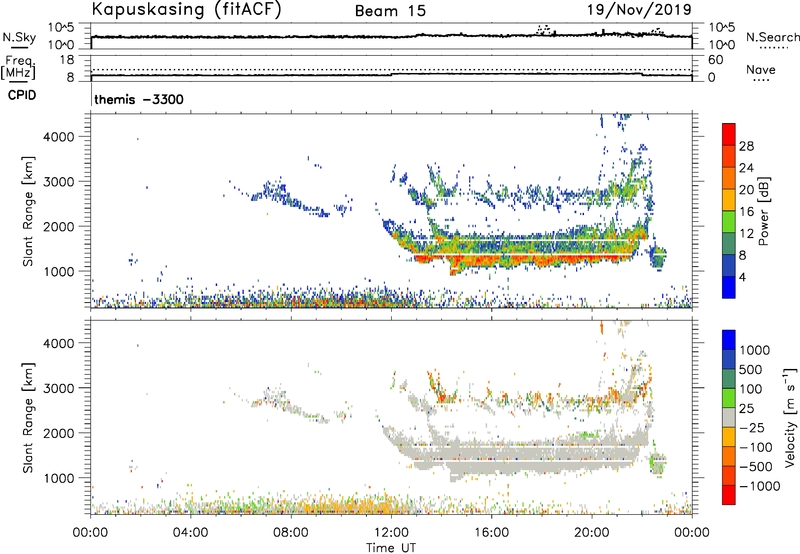800x554 pixels.
Task: Click the '20:00' time axis tick label
Action: [x=592, y=533]
